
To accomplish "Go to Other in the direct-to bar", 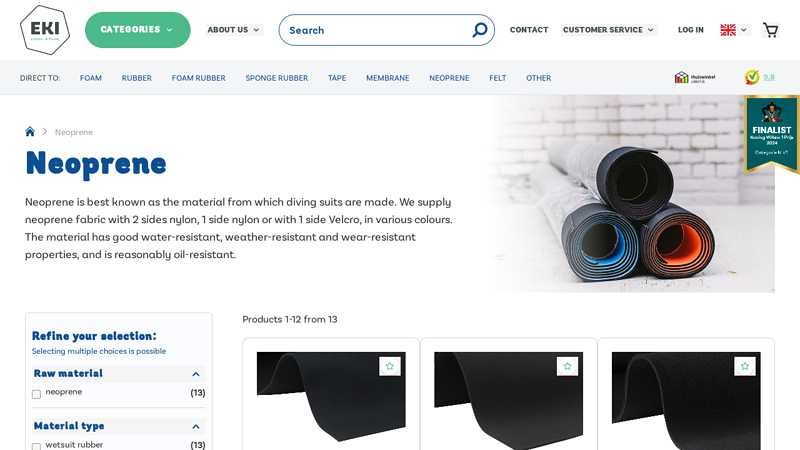I will [539, 78].
